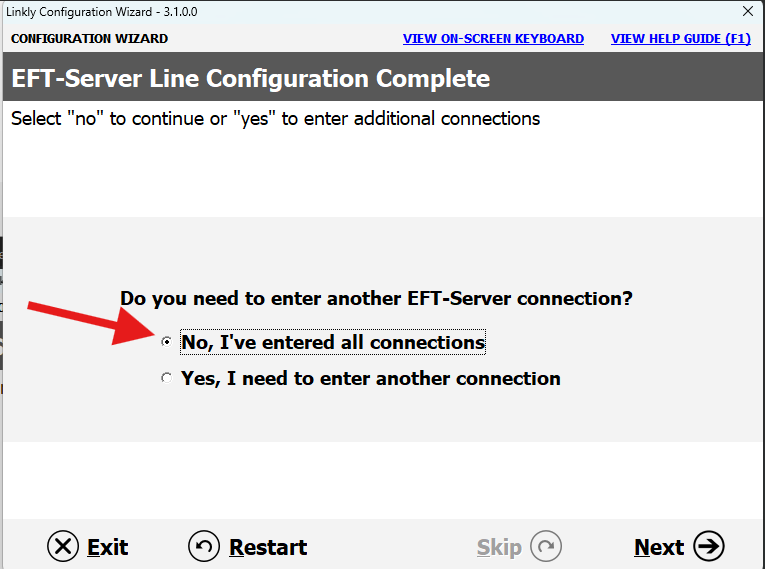Click the Next text label
This screenshot has height=569, width=765.
659,547
